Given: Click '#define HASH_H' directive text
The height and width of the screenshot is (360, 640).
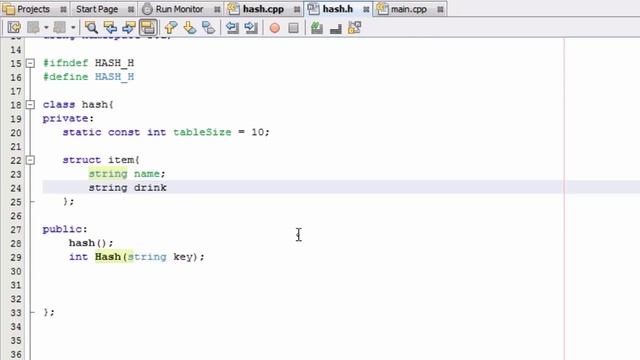Looking at the screenshot, I should tap(88, 77).
